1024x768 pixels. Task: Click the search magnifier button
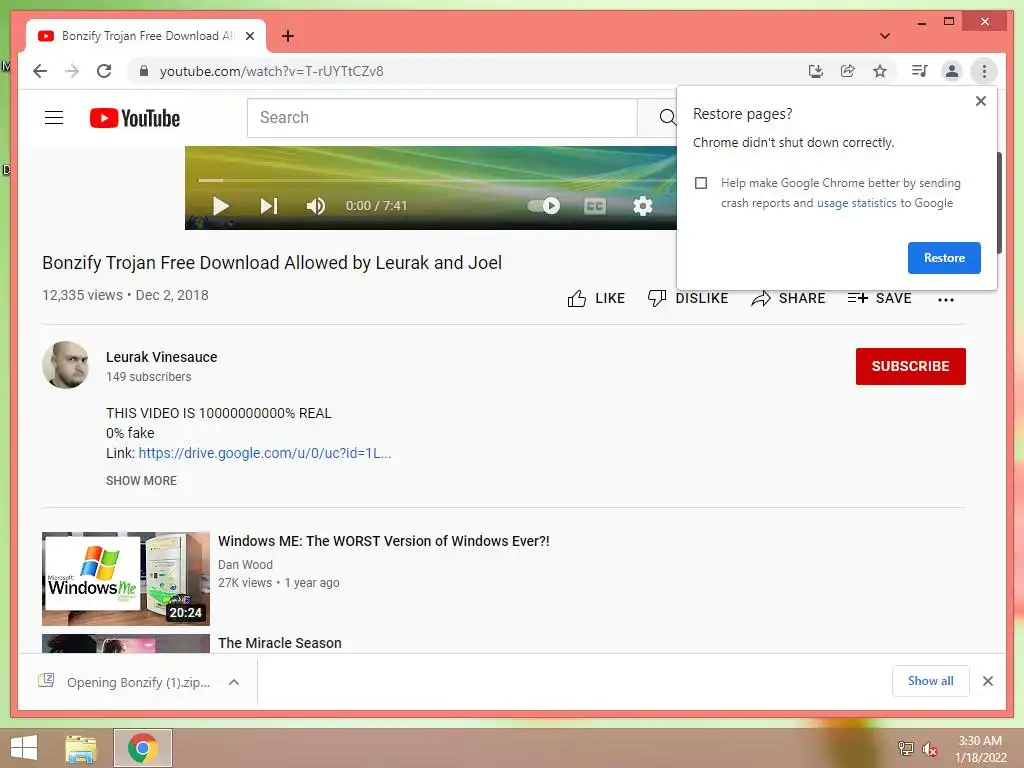[666, 118]
